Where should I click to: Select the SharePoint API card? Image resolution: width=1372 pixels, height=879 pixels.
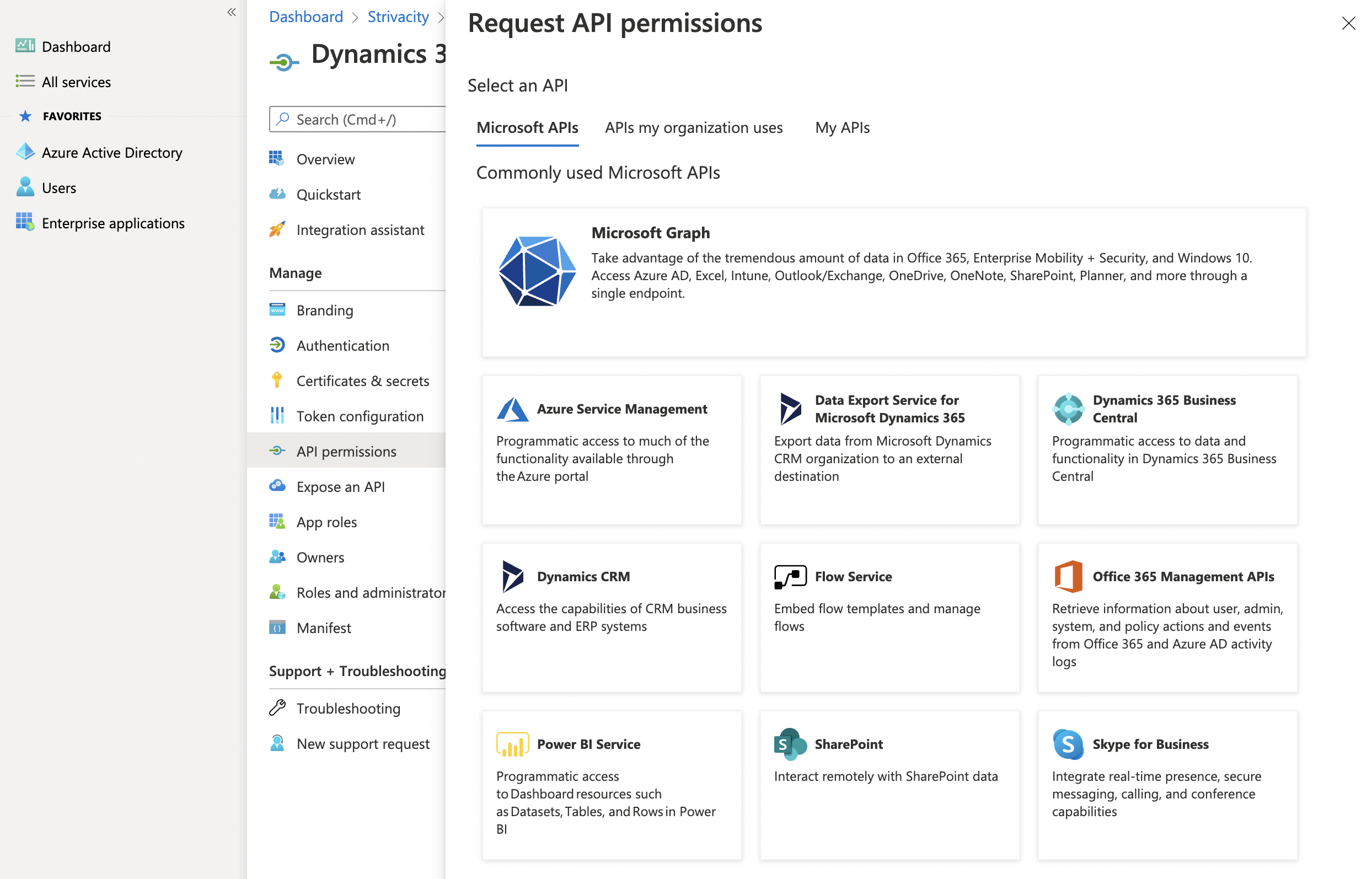pos(889,785)
